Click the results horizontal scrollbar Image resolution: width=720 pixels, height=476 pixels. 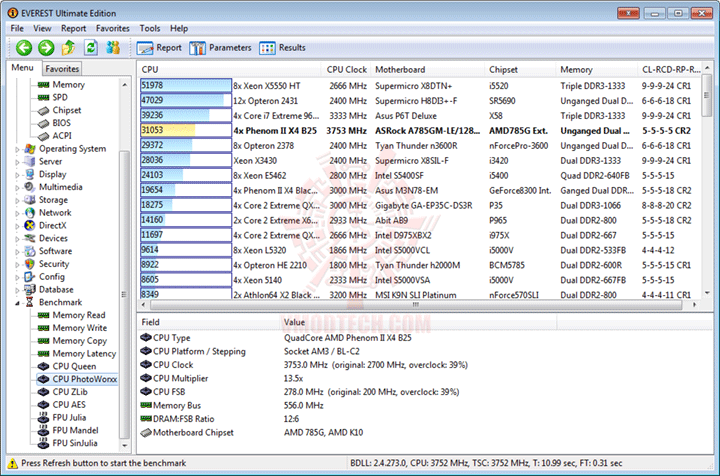pos(416,305)
